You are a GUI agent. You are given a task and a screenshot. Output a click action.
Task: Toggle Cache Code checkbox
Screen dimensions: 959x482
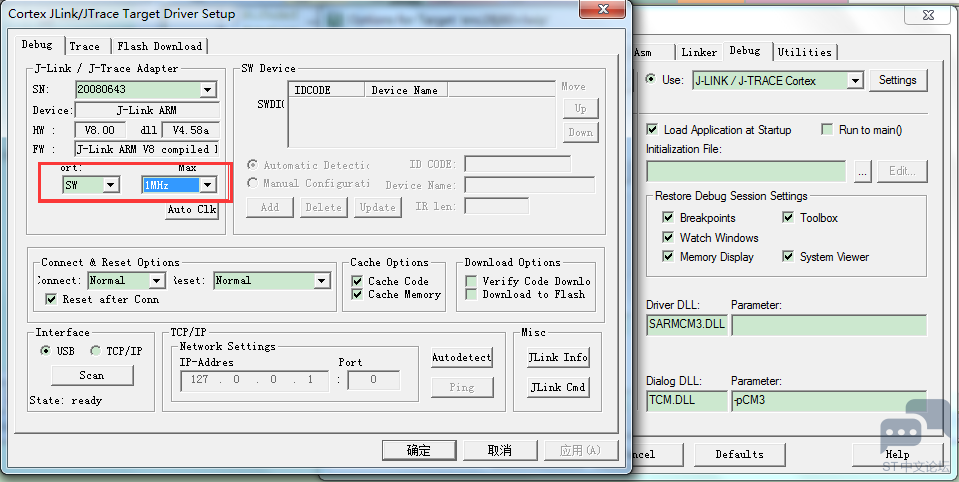tap(358, 281)
